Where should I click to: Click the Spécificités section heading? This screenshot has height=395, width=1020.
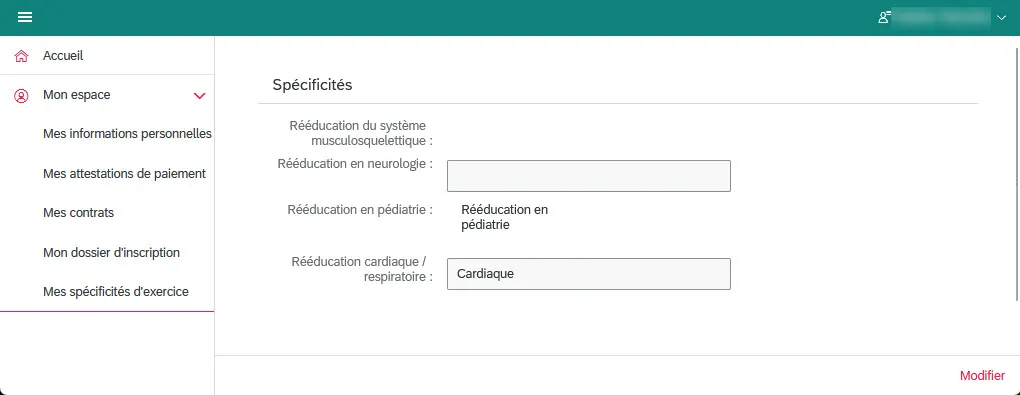[x=312, y=85]
